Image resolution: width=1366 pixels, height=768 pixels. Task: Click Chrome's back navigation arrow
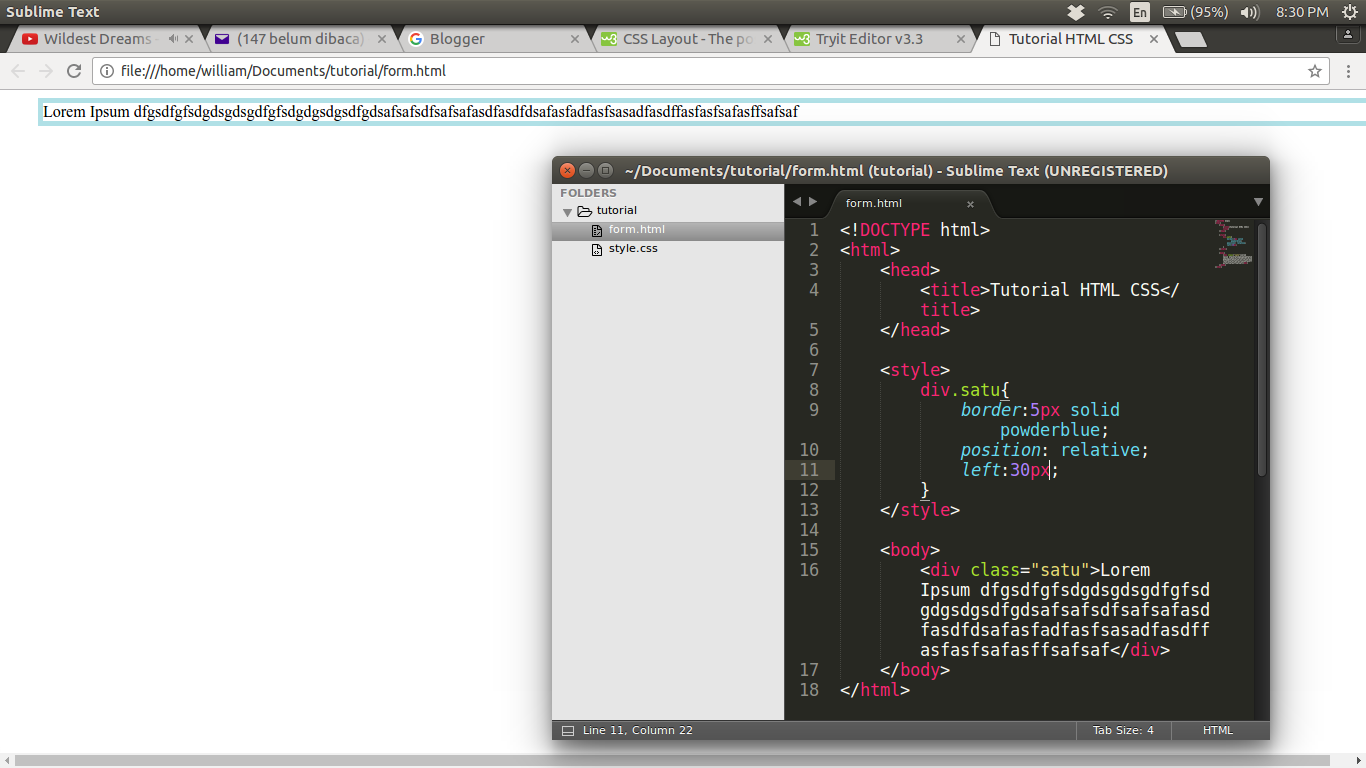point(17,71)
